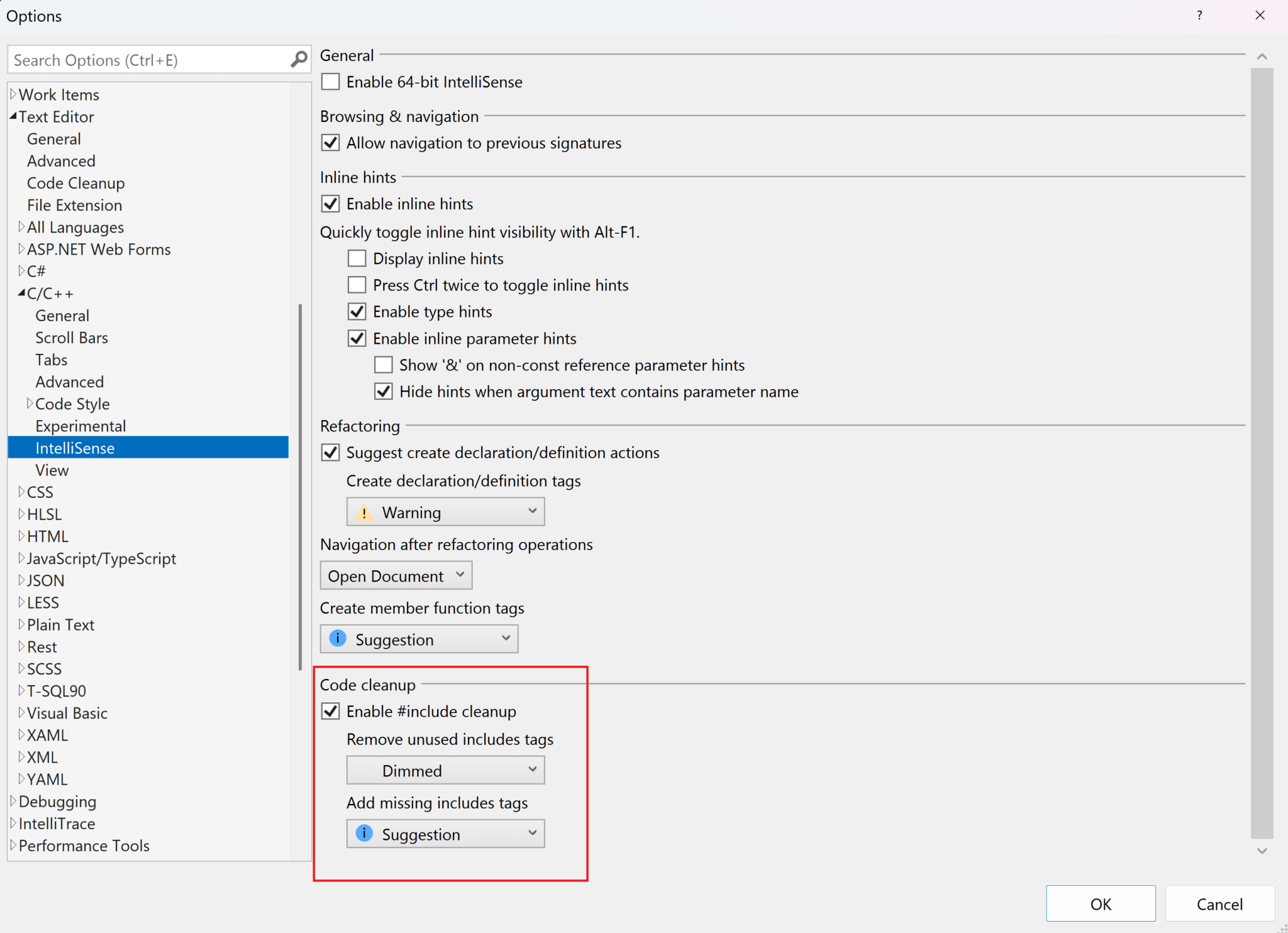
Task: Open the Open Document dropdown
Action: (x=396, y=575)
